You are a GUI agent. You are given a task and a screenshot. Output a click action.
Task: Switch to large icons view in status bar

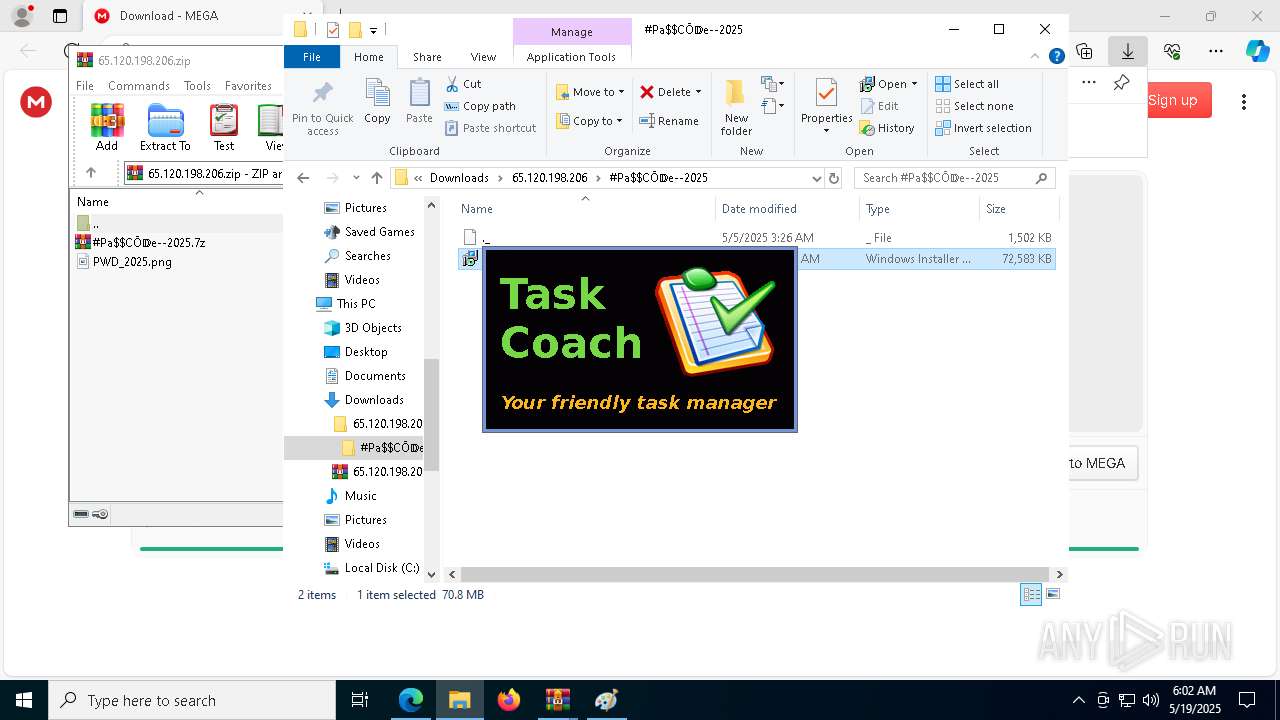[x=1052, y=594]
